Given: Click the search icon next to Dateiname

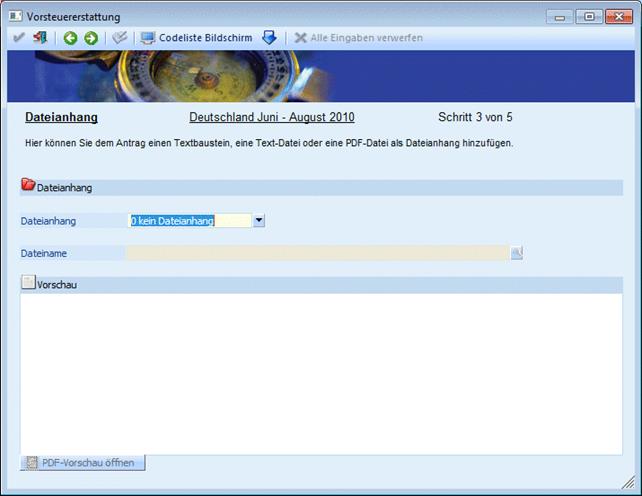Looking at the screenshot, I should pos(517,253).
